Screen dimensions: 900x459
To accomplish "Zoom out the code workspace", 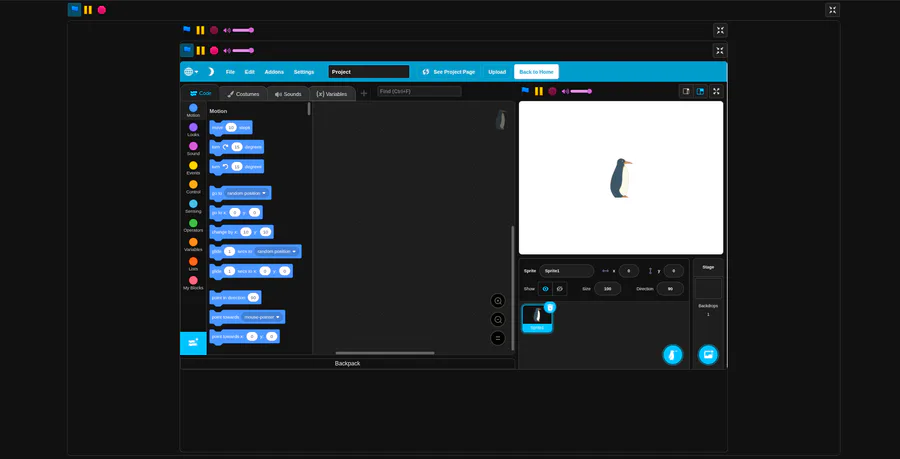I will point(498,320).
